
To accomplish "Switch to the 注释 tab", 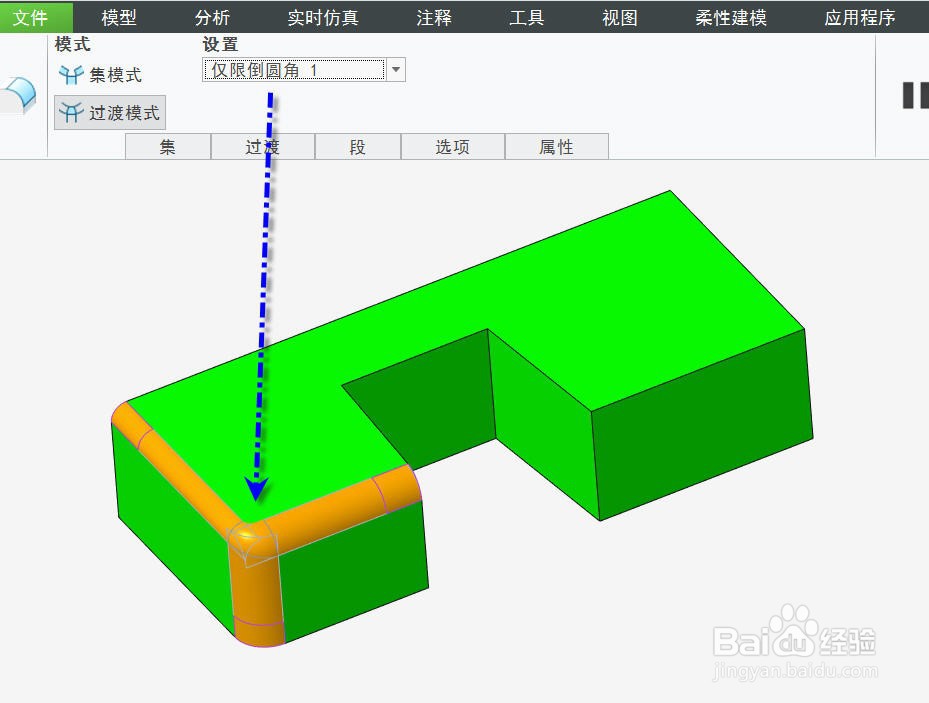I will [x=434, y=17].
